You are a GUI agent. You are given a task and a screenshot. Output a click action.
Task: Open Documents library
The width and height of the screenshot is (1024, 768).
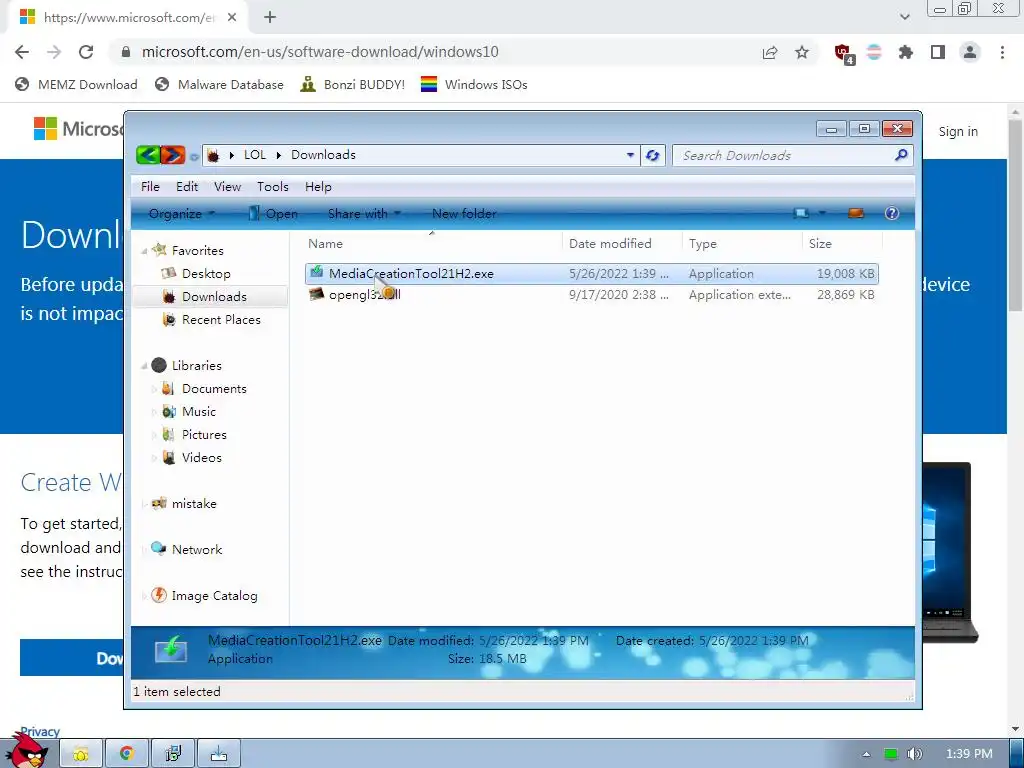(214, 389)
